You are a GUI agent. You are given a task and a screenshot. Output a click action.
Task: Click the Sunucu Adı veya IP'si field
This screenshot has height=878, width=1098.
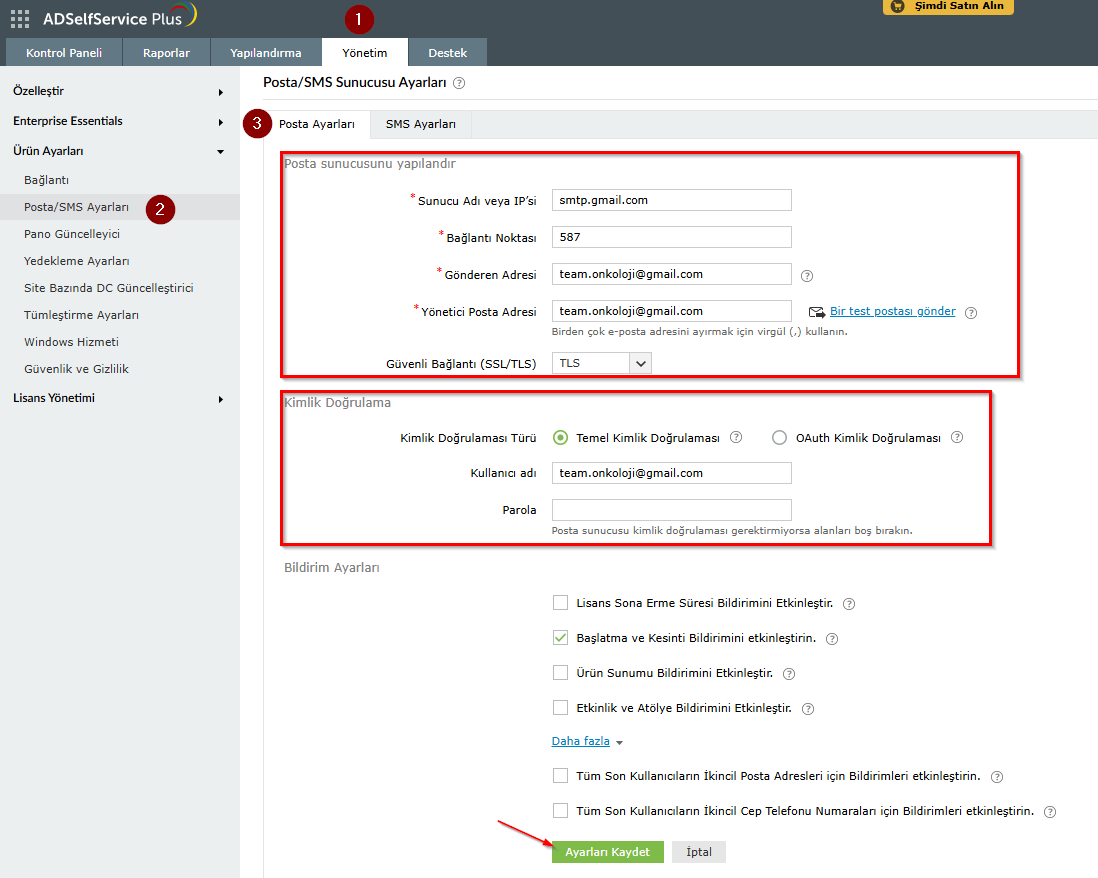[672, 200]
